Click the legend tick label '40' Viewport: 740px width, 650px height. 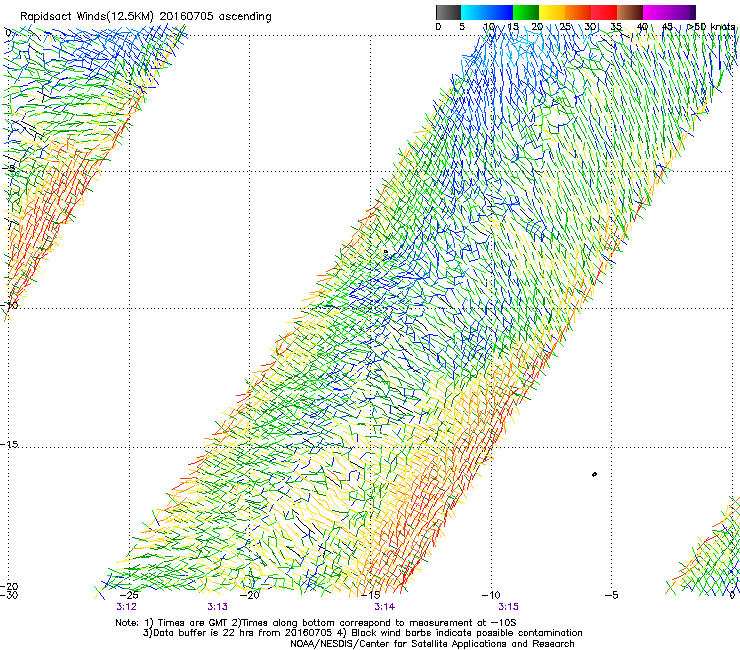[642, 27]
